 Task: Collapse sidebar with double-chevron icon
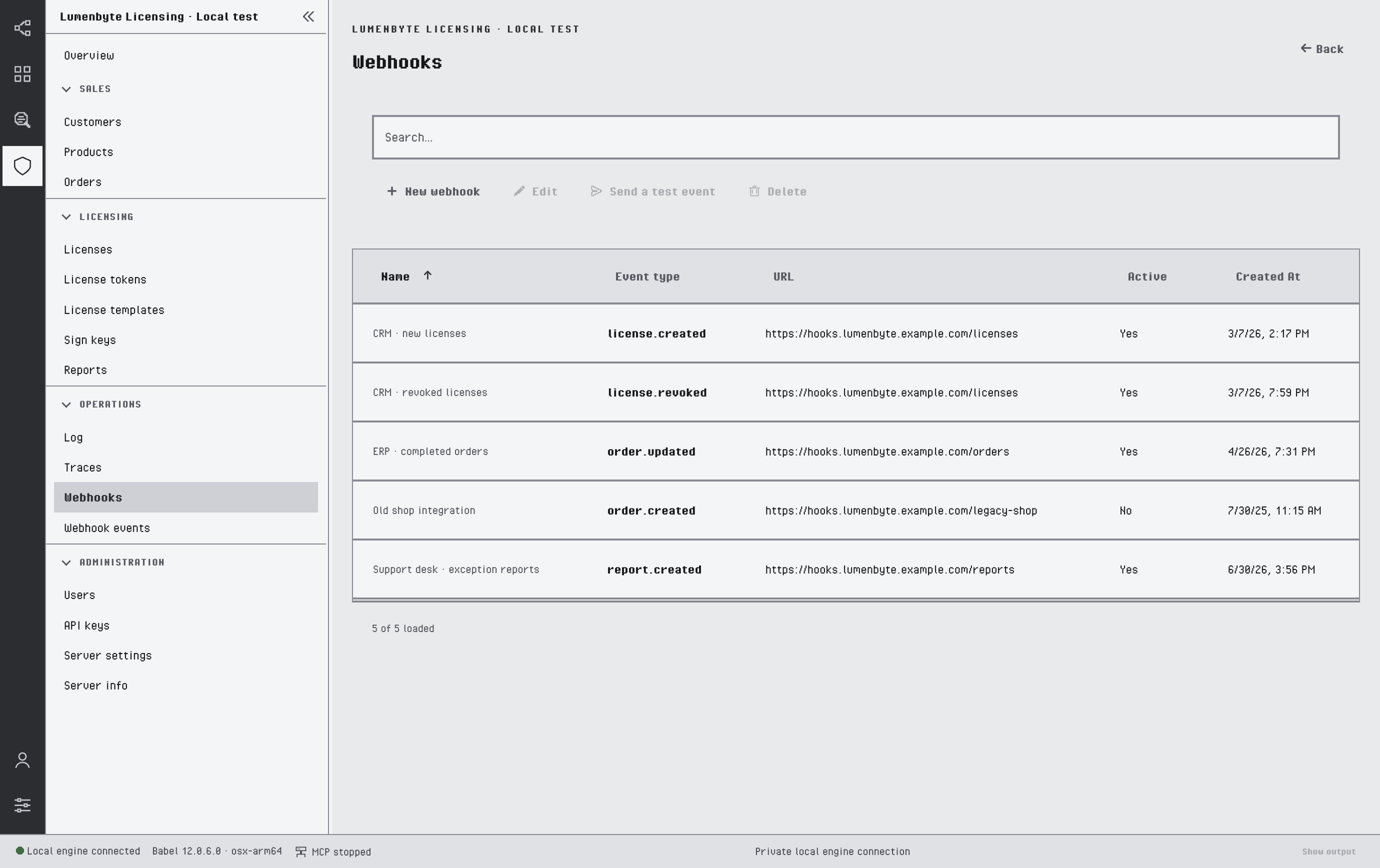click(308, 16)
